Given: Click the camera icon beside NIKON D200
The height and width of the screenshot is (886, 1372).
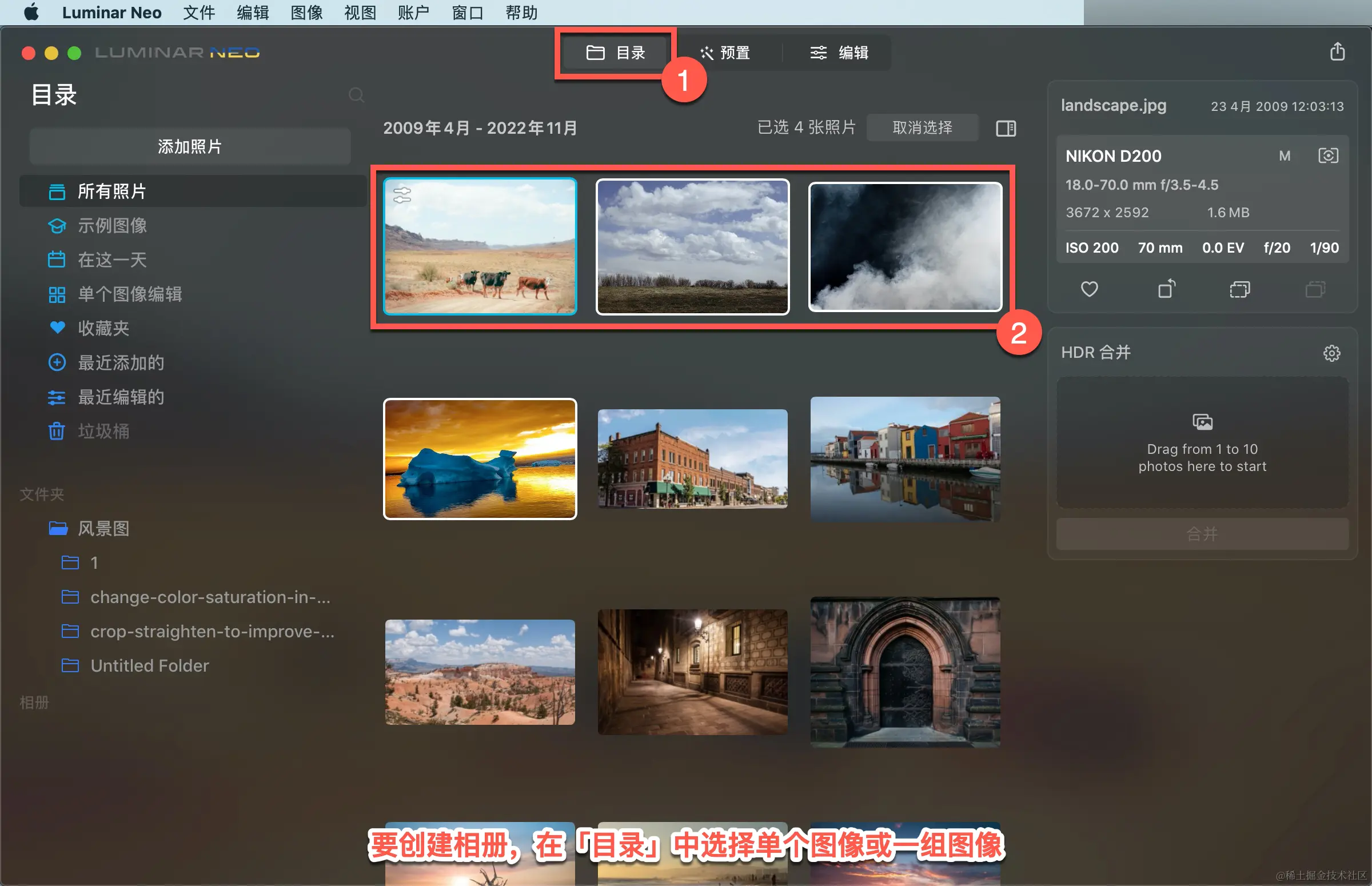Looking at the screenshot, I should (x=1328, y=156).
